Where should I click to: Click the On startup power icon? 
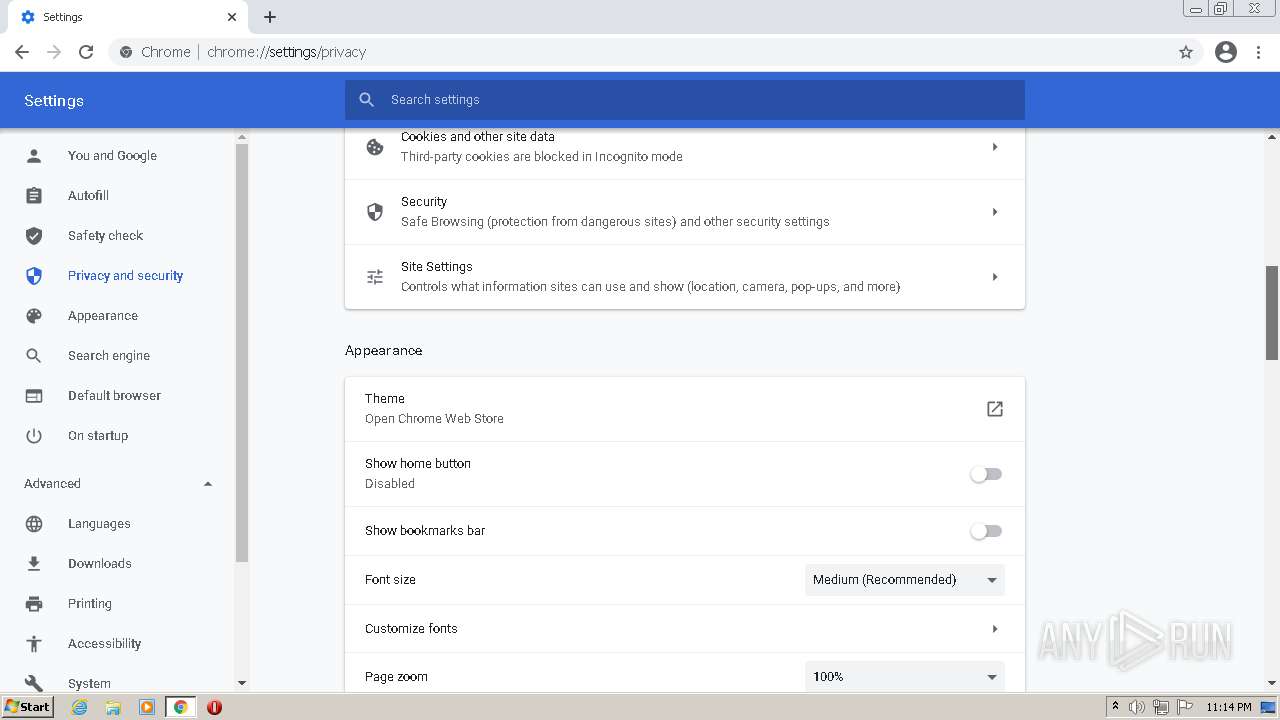[x=34, y=436]
